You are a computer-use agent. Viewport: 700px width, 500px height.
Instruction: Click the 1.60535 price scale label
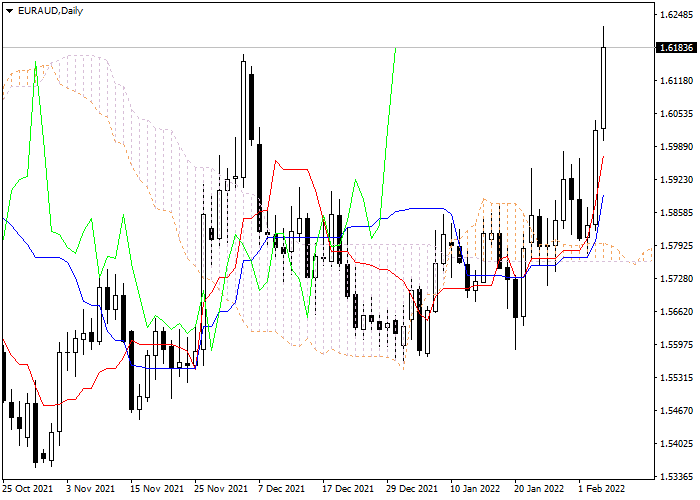point(676,114)
